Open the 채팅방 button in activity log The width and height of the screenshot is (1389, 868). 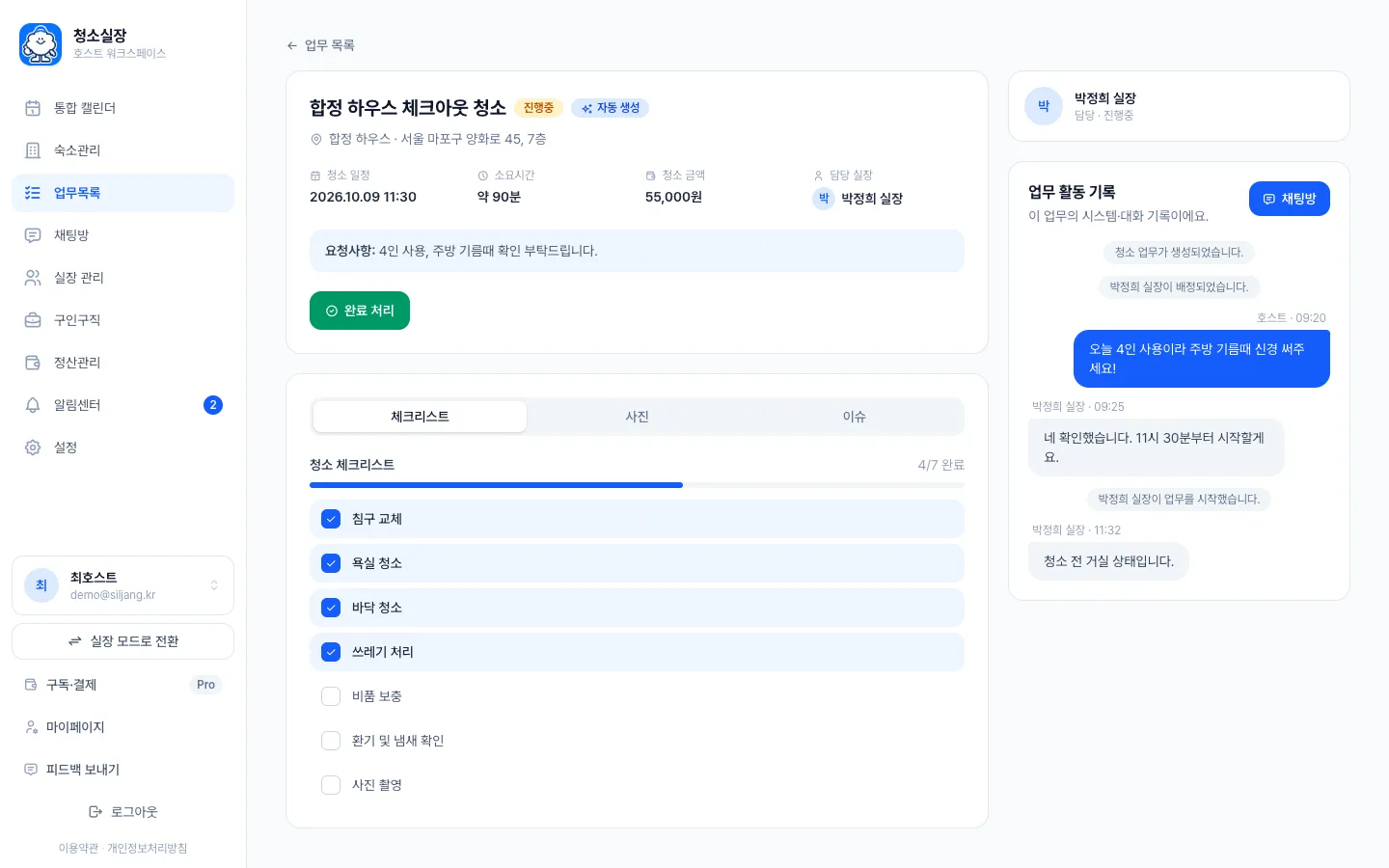1289,199
